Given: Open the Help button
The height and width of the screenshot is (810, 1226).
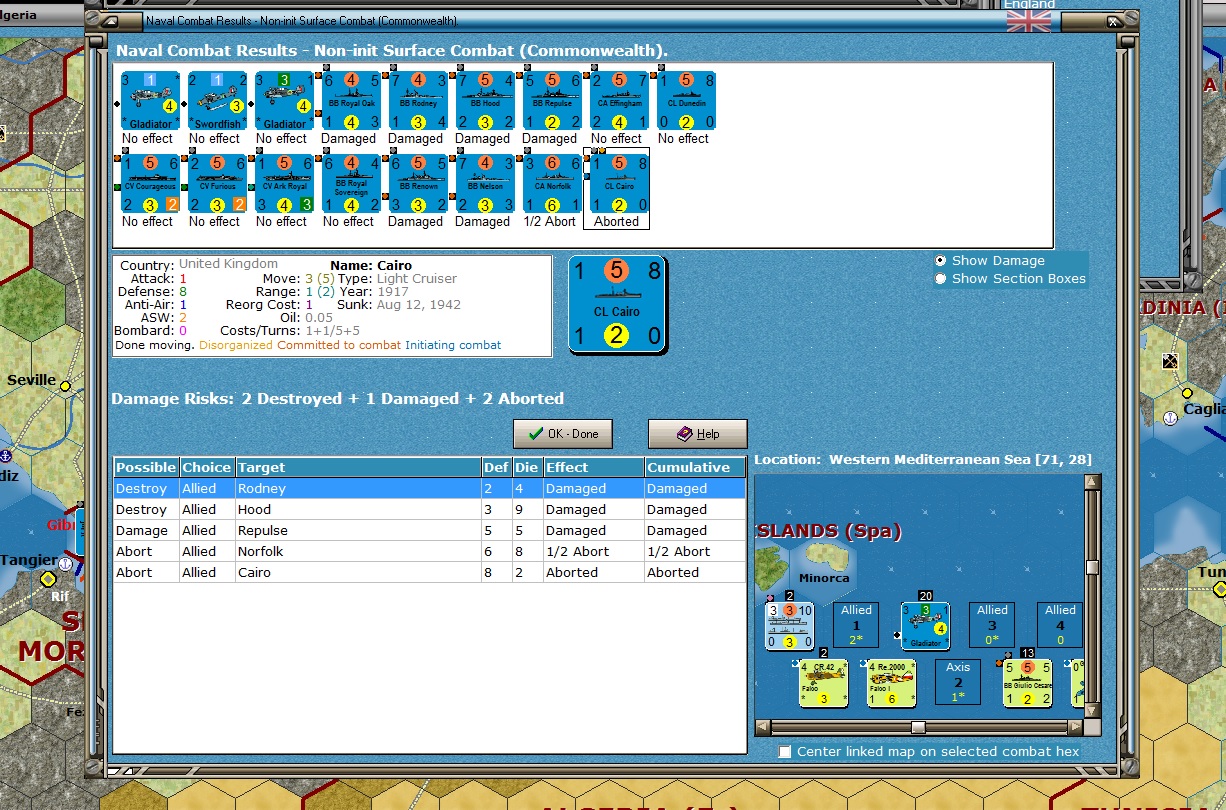Looking at the screenshot, I should tap(698, 434).
